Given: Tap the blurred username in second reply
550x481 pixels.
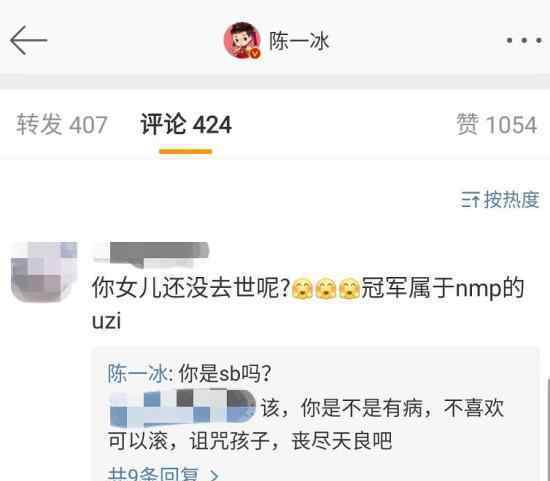Looking at the screenshot, I should click(182, 407).
